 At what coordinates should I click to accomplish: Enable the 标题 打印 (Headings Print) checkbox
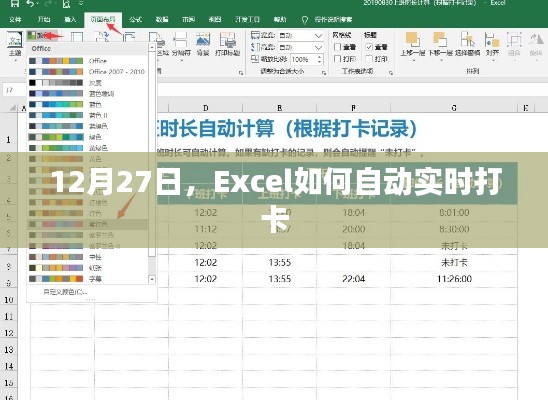tap(369, 59)
